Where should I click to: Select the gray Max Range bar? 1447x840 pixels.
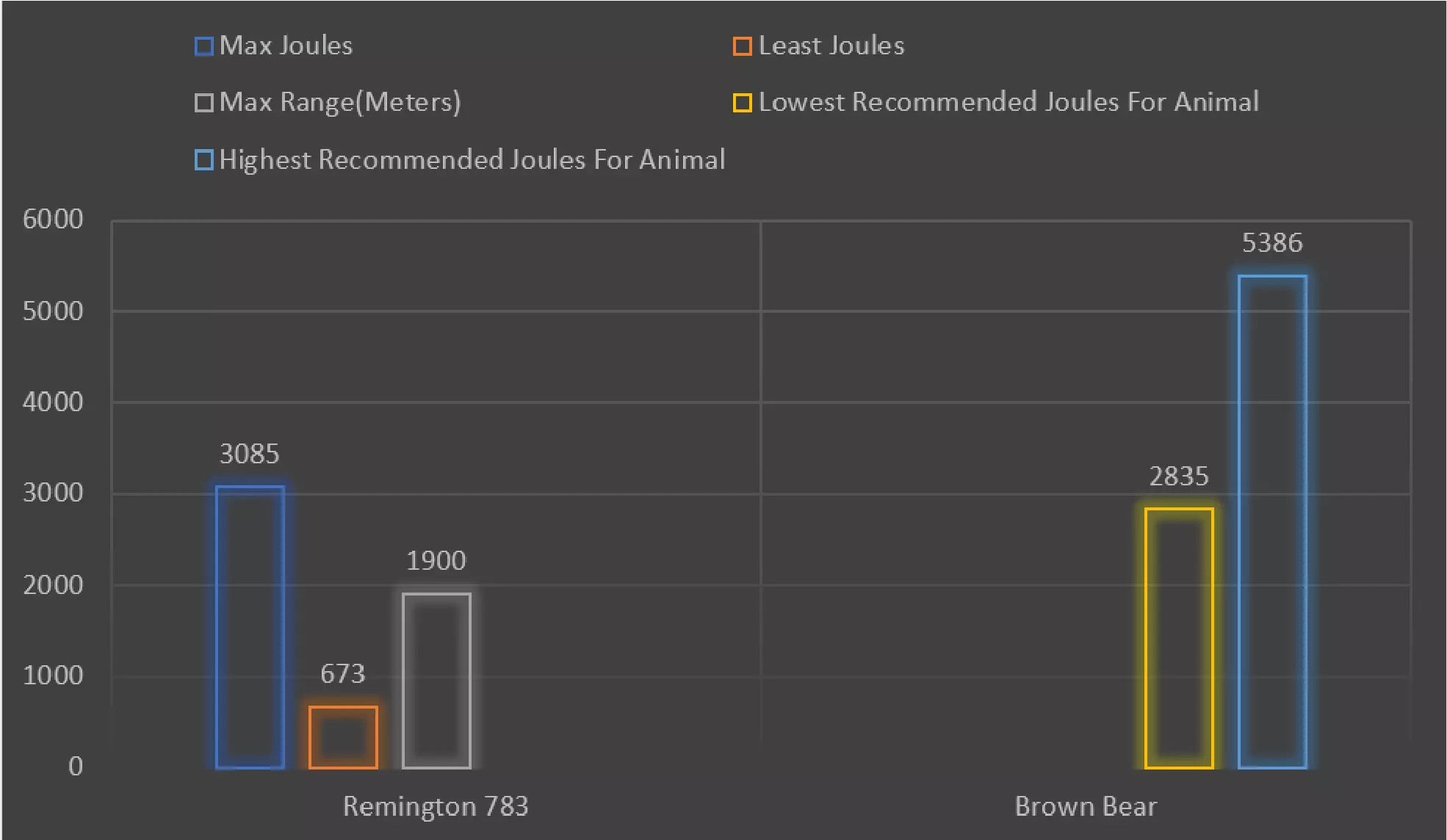tap(436, 681)
